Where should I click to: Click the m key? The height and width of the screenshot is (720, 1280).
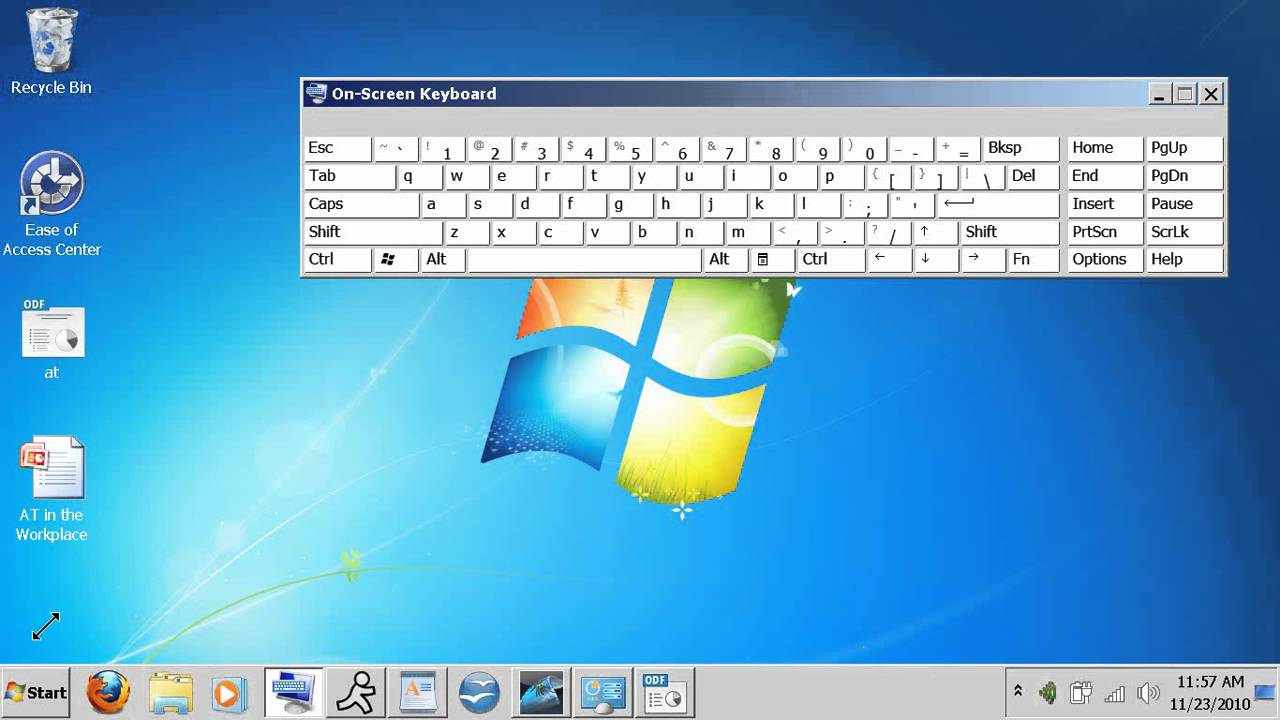(749, 232)
